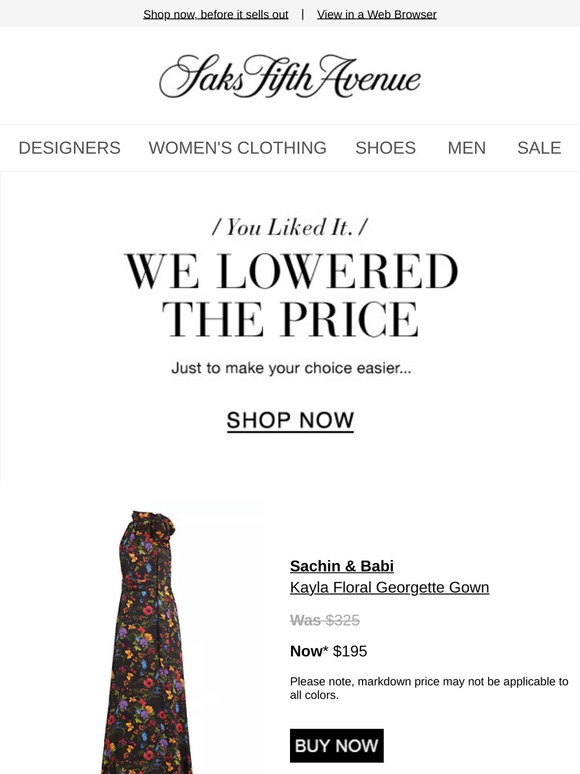Screen dimensions: 580x774
Task: Click the 'We Lowered The Price' headline
Action: 290,295
